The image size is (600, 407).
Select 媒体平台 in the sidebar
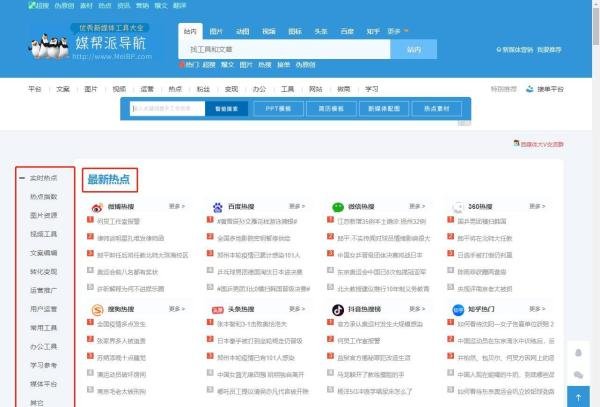pyautogui.click(x=44, y=384)
